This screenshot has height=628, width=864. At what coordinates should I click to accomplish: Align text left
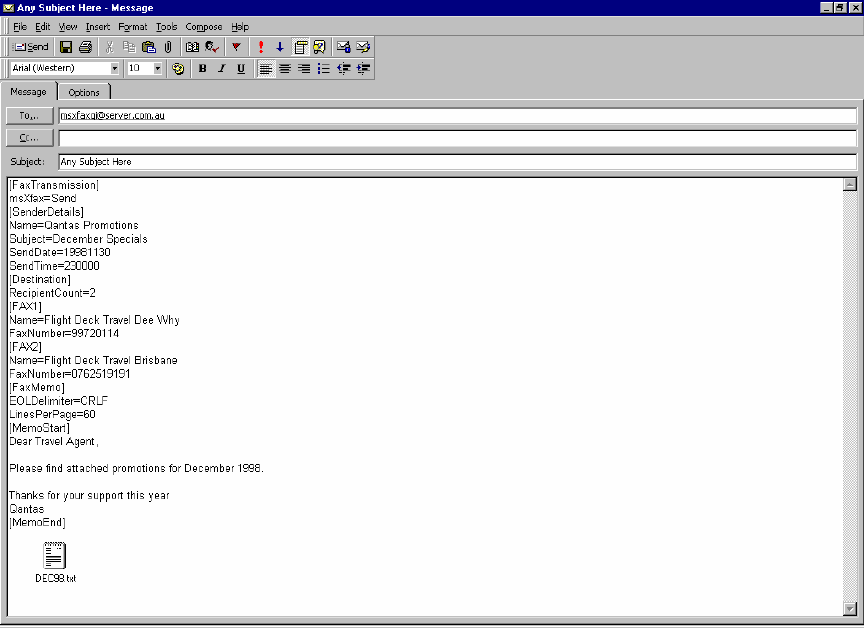coord(266,69)
